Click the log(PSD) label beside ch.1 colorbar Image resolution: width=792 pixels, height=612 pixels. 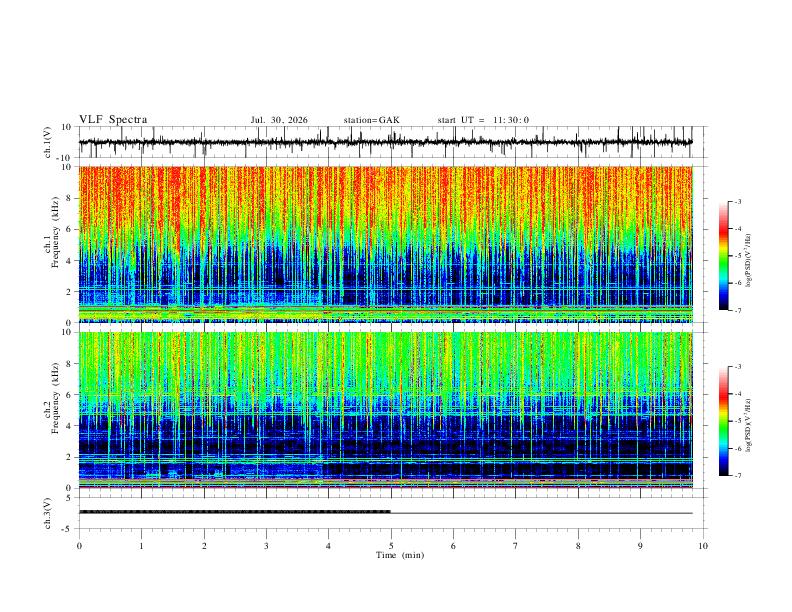coord(749,260)
